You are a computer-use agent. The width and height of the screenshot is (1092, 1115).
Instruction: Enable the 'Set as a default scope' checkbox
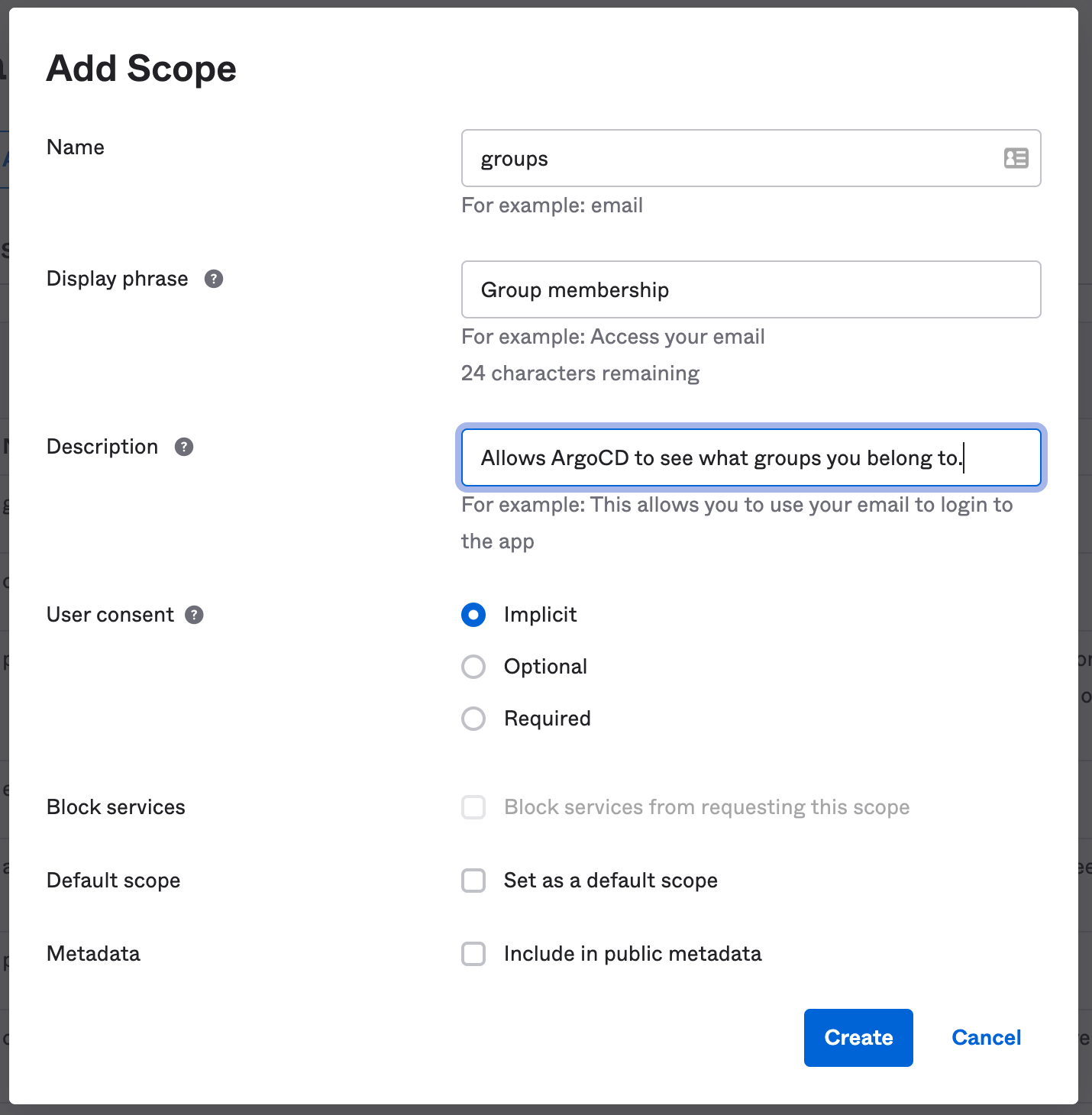point(473,881)
